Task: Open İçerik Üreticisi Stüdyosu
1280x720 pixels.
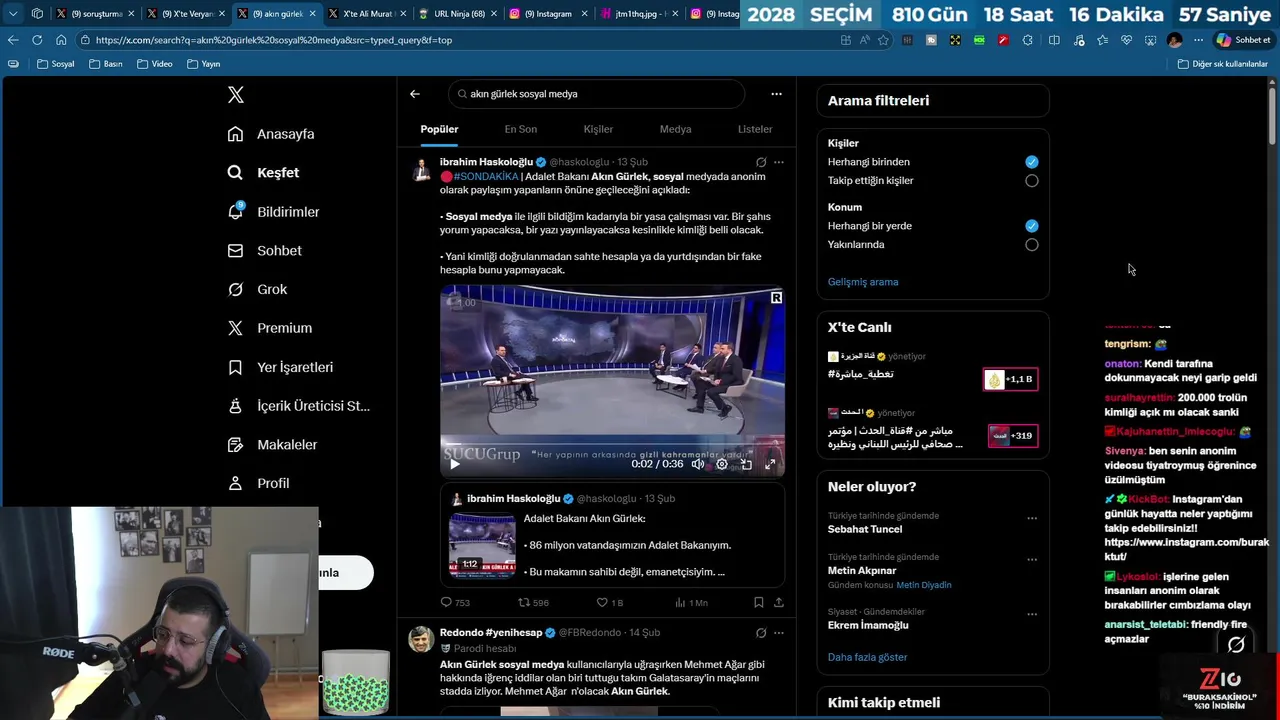Action: coord(299,406)
